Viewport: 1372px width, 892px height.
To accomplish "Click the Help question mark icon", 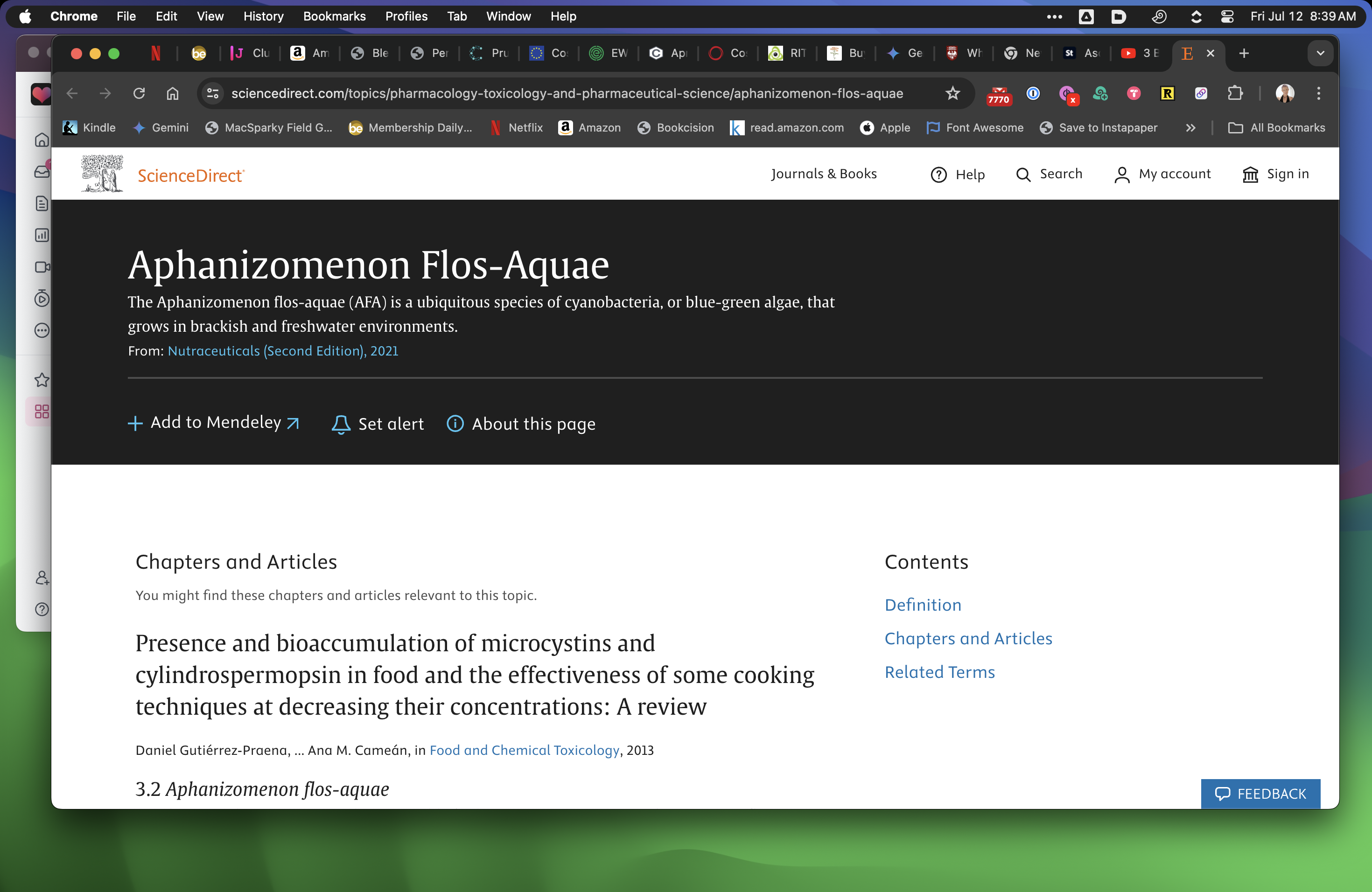I will coord(938,174).
